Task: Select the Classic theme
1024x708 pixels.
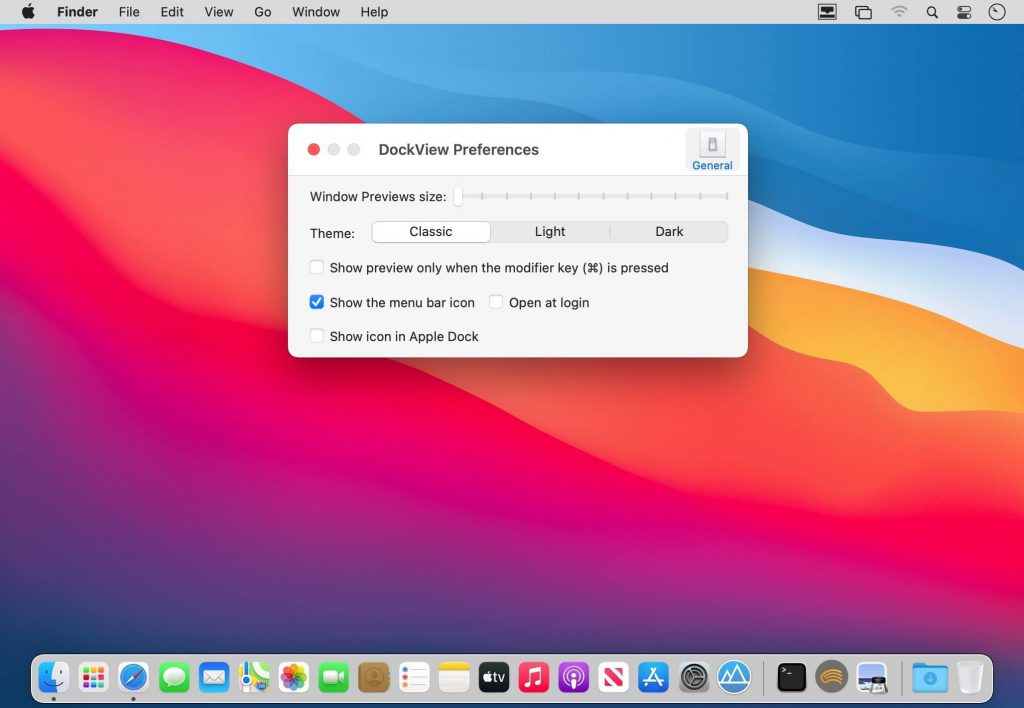Action: coord(430,231)
